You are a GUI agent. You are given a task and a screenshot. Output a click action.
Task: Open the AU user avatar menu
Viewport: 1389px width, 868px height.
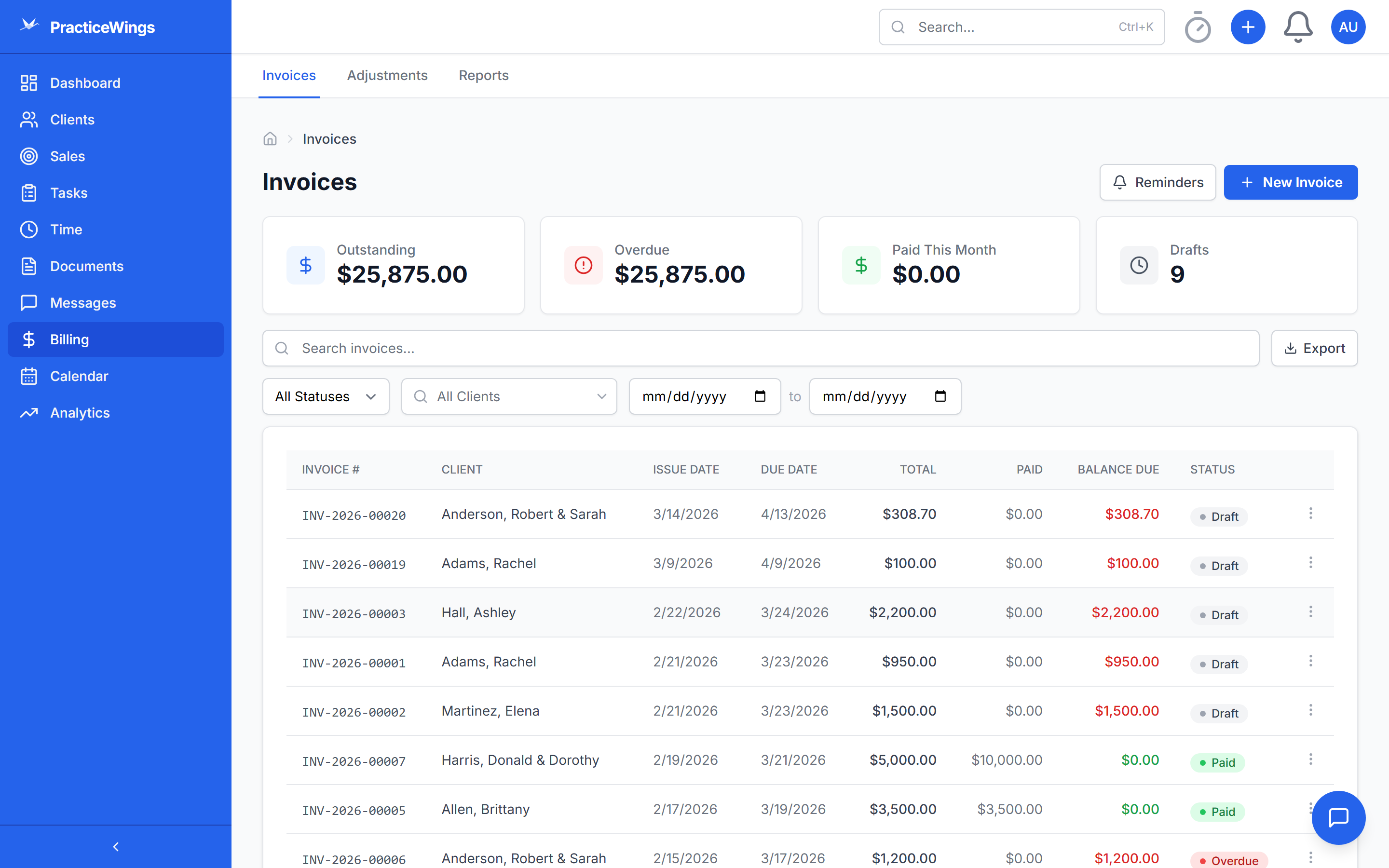1348,27
